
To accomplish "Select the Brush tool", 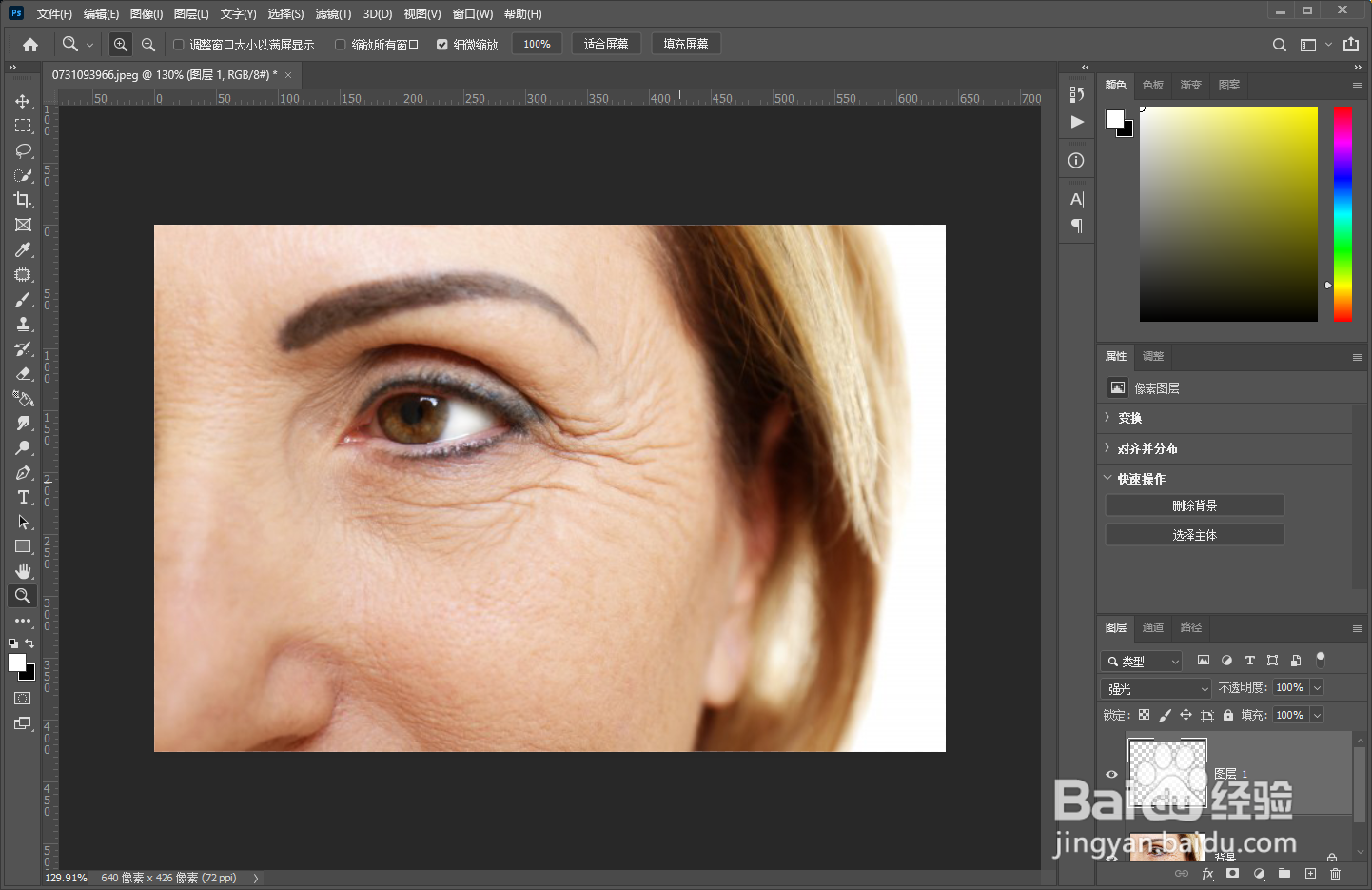I will (23, 299).
